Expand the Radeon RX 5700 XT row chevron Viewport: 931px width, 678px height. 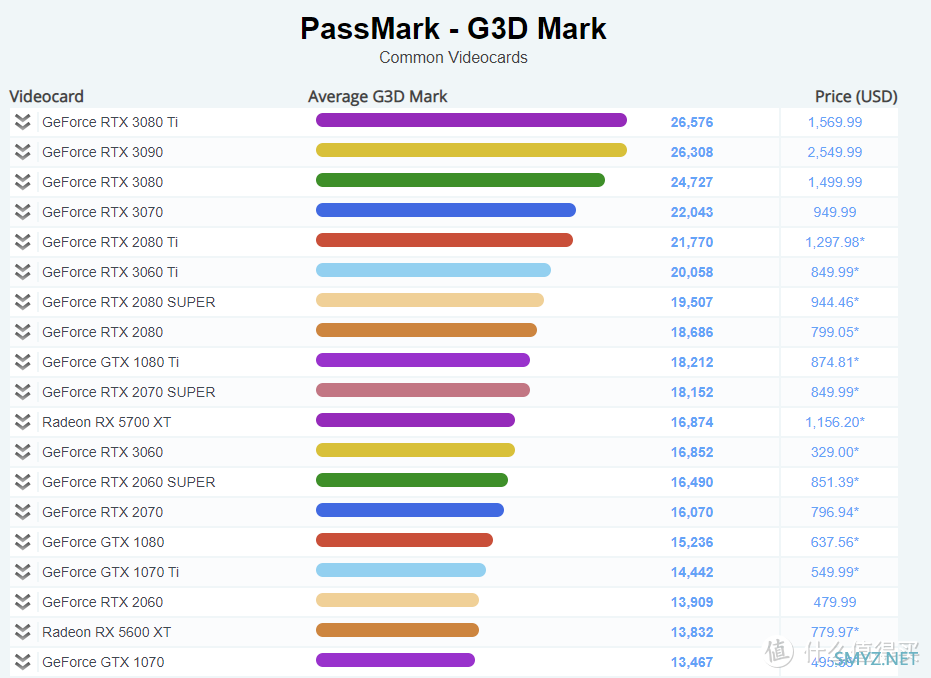(x=23, y=422)
